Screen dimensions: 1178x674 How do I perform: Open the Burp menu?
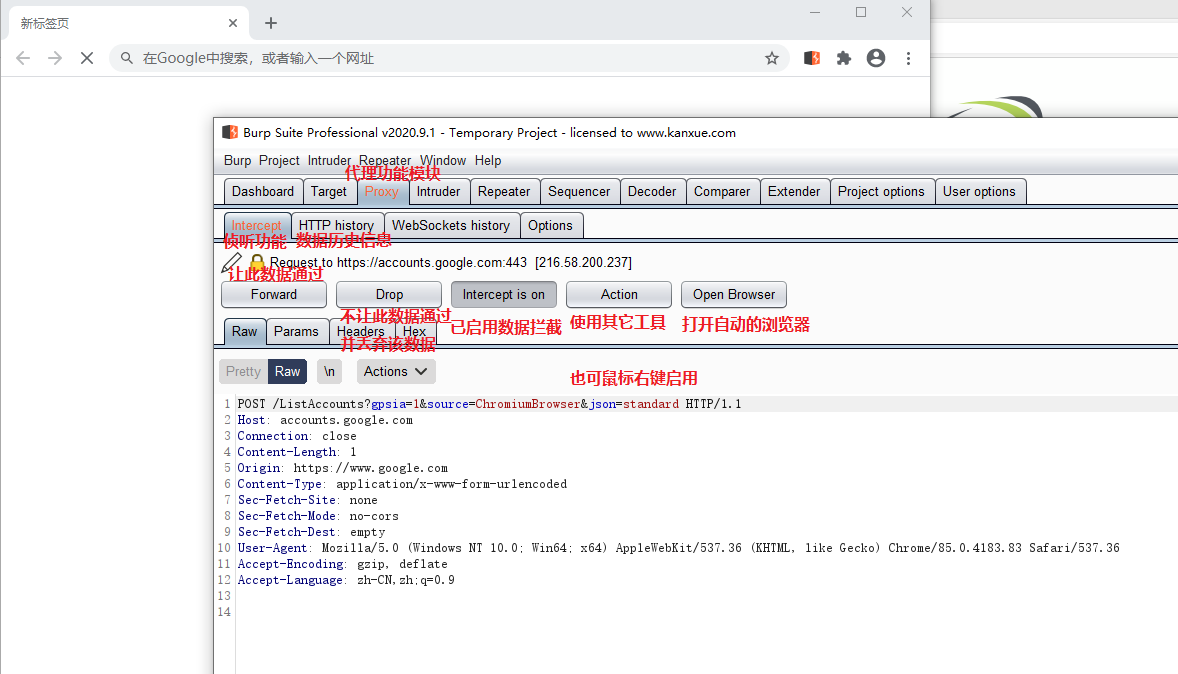pos(237,160)
